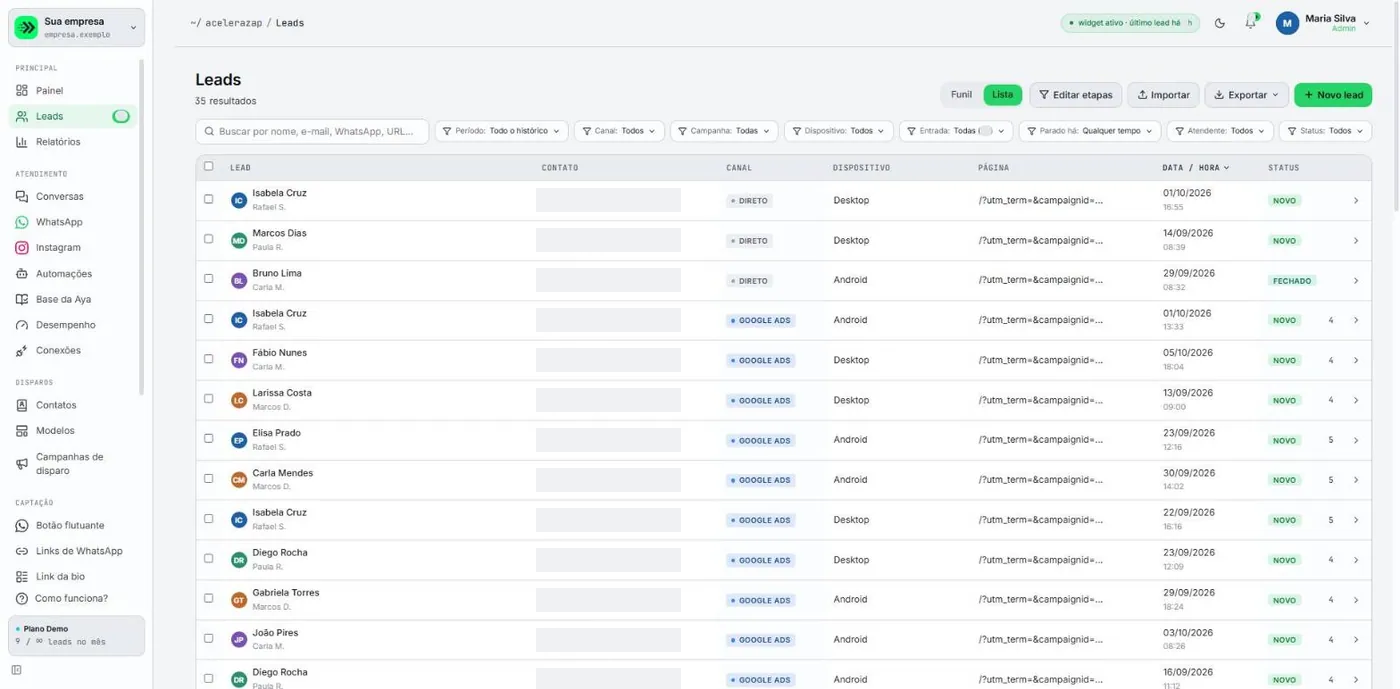1400x689 pixels.
Task: Click Bruno Lima's BL avatar
Action: pyautogui.click(x=239, y=281)
